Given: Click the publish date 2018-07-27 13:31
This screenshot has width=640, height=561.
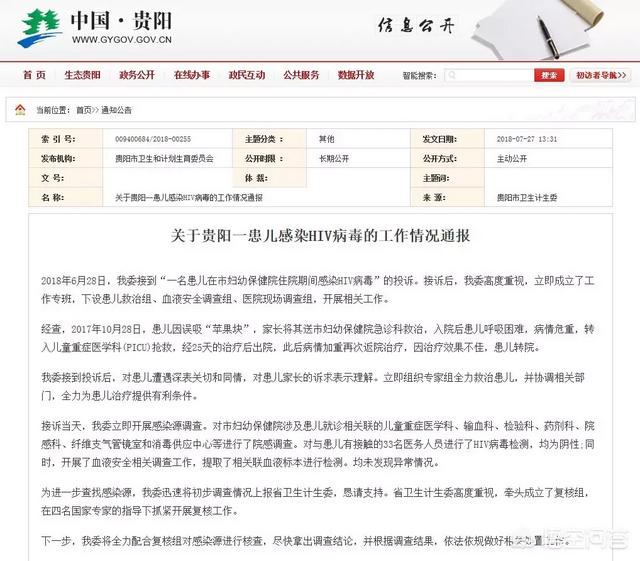Looking at the screenshot, I should [x=527, y=139].
